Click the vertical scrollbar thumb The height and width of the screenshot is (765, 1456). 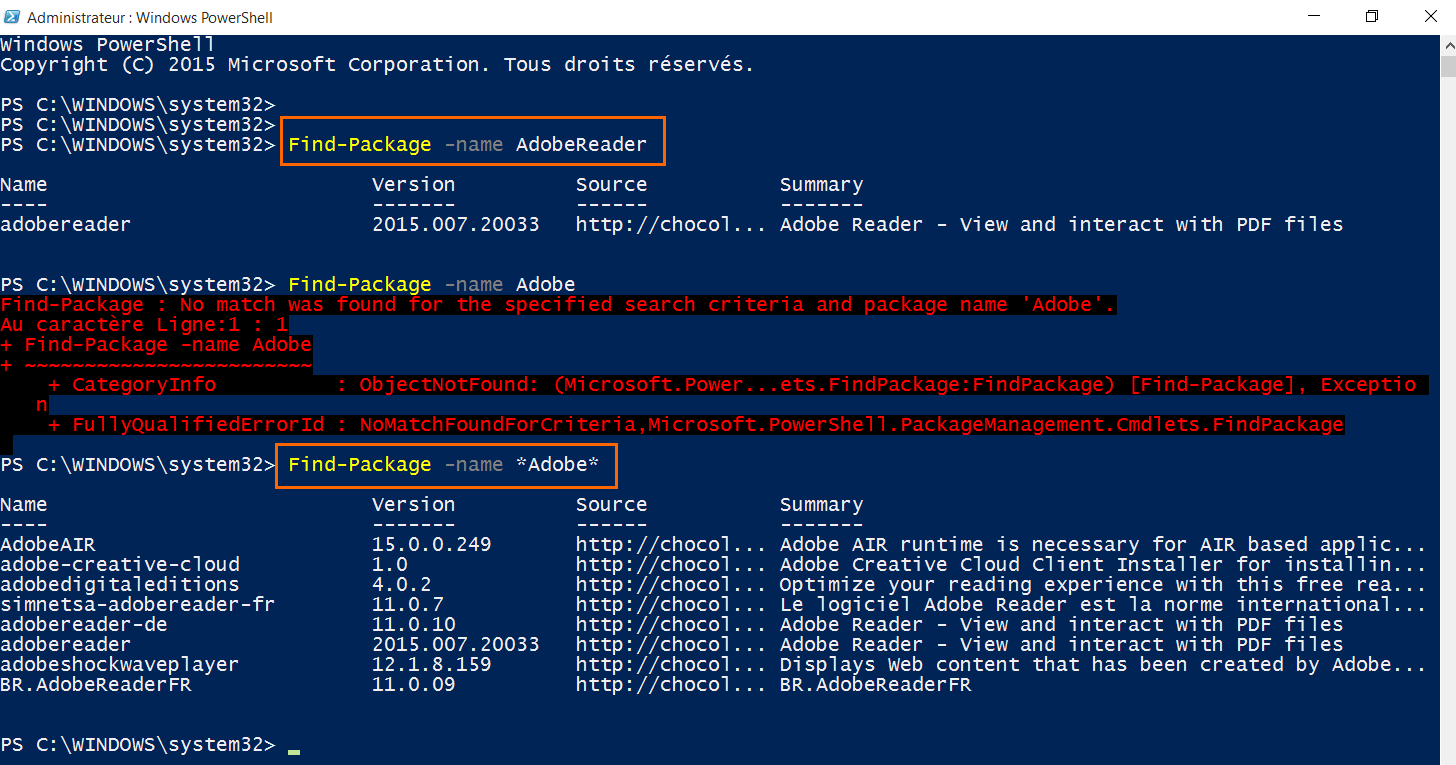pos(1447,66)
